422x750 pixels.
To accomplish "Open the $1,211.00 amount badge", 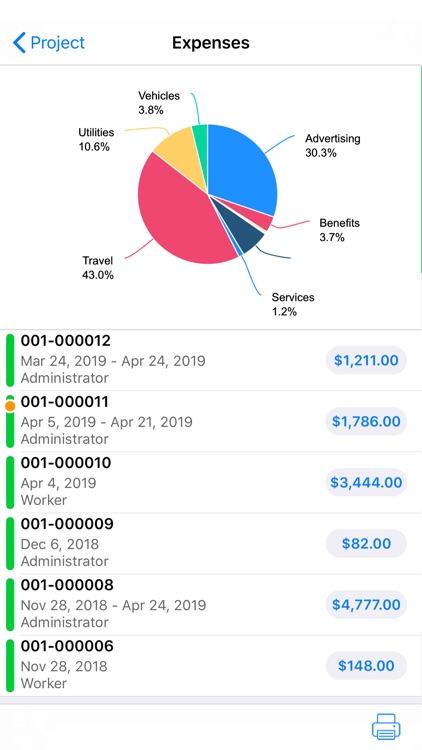I will pos(366,360).
